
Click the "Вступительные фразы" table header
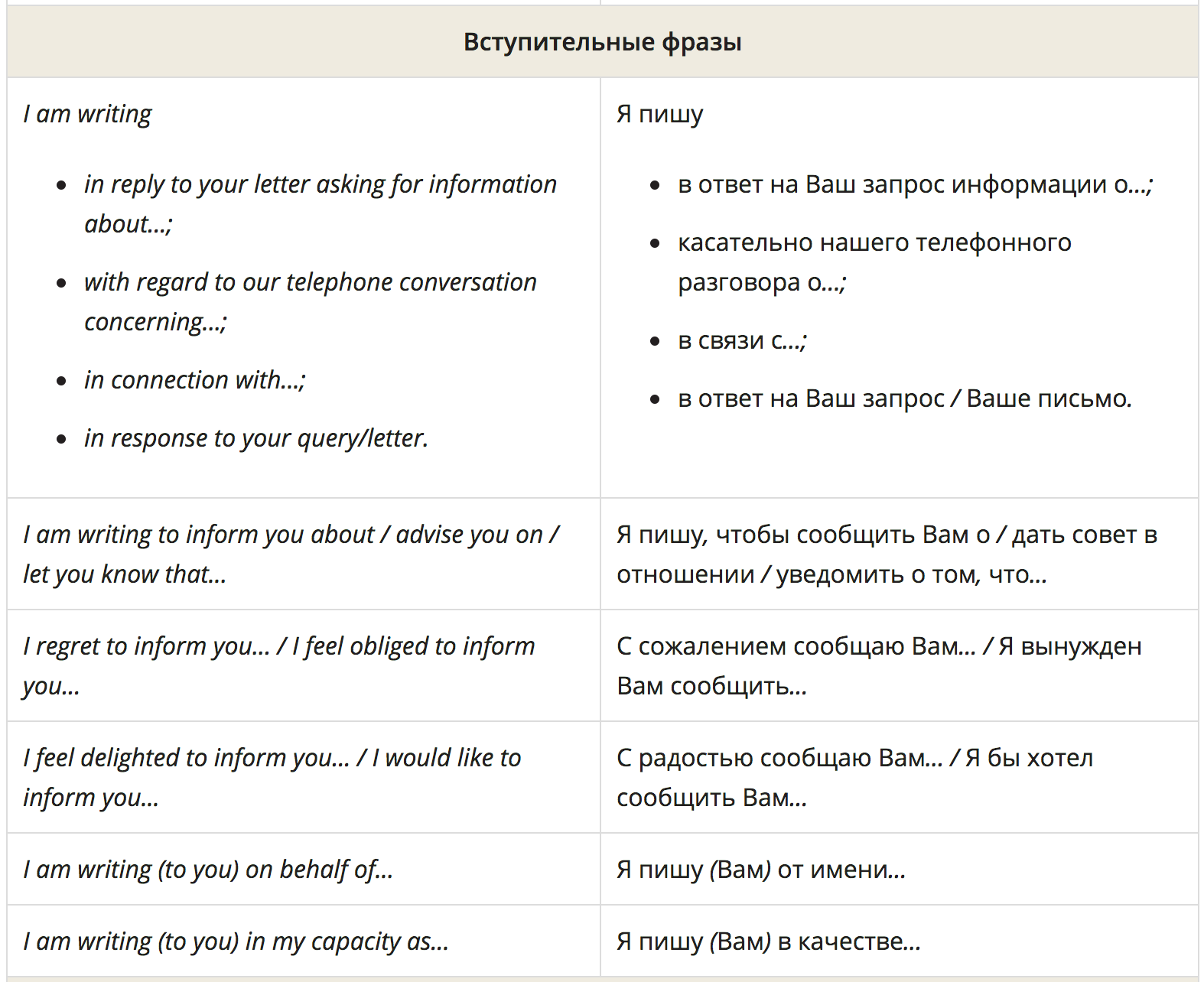[x=602, y=42]
